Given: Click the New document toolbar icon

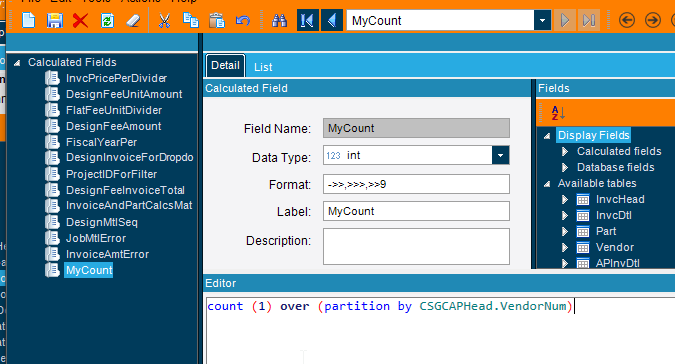Looking at the screenshot, I should [28, 20].
